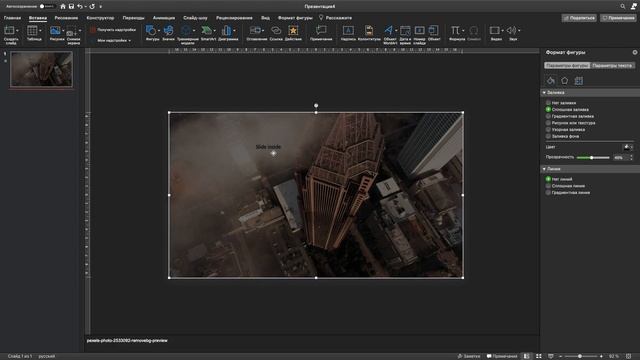Insert icons via Значки button
The height and width of the screenshot is (360, 640).
169,31
